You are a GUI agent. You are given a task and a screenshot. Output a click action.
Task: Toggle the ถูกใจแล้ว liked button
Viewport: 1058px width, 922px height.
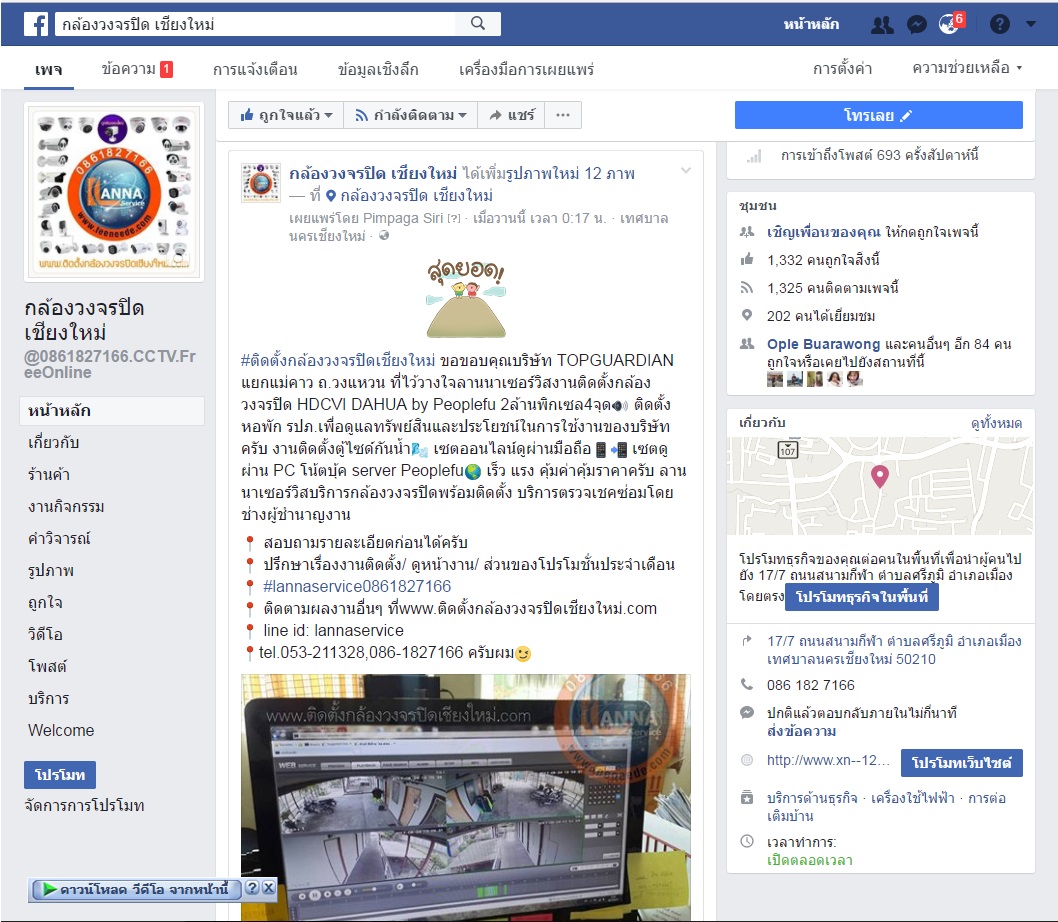point(285,115)
